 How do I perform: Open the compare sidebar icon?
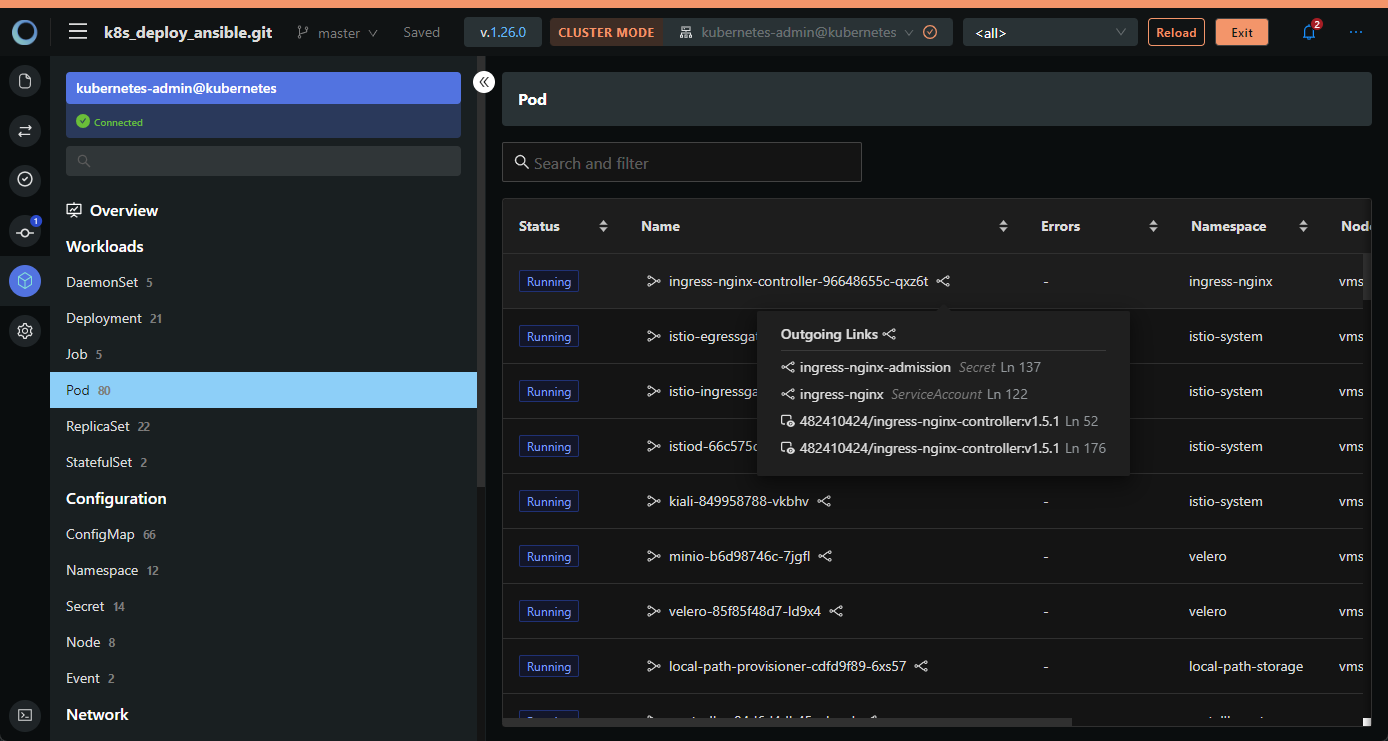coord(25,130)
